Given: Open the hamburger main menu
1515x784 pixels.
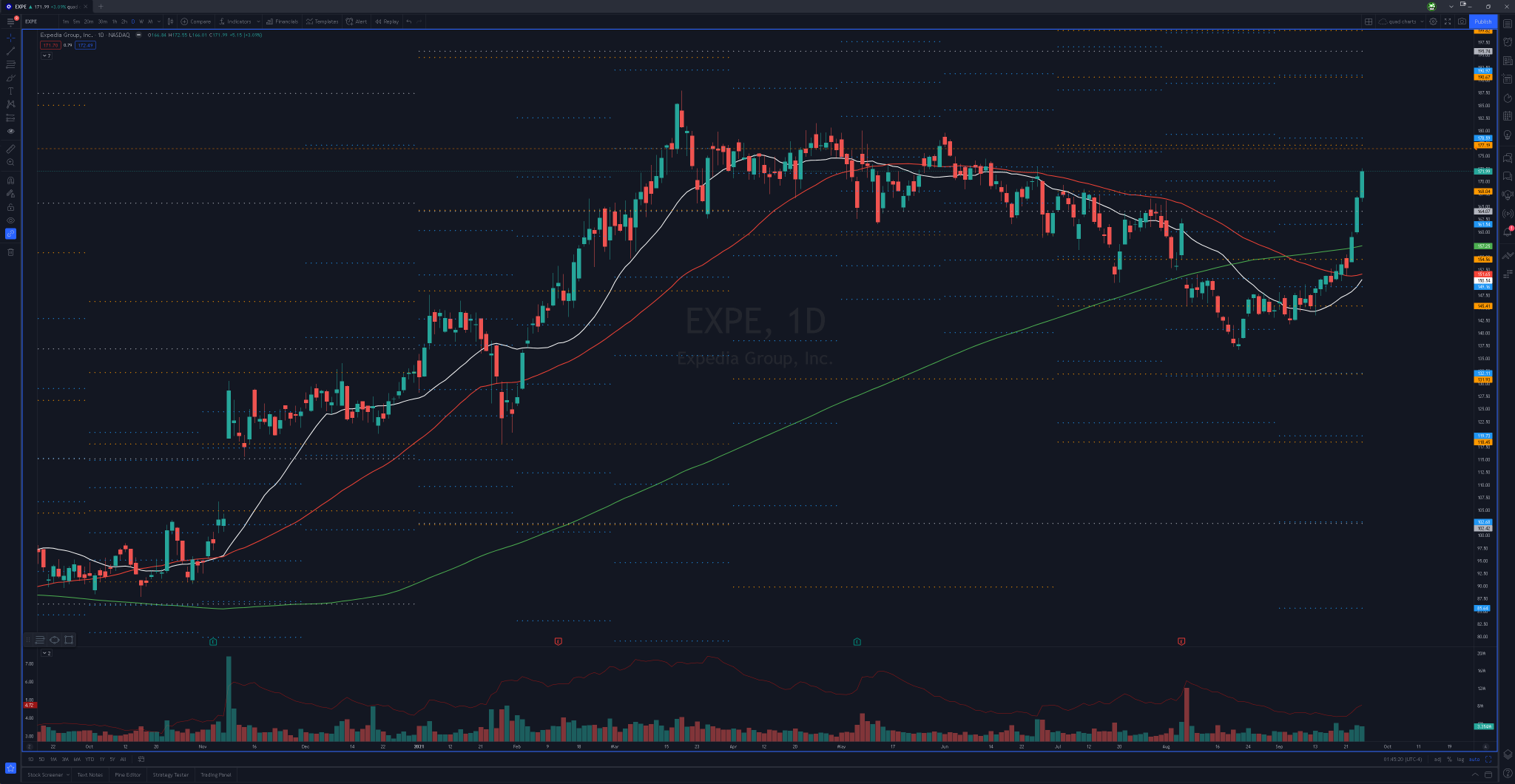Looking at the screenshot, I should (10, 21).
